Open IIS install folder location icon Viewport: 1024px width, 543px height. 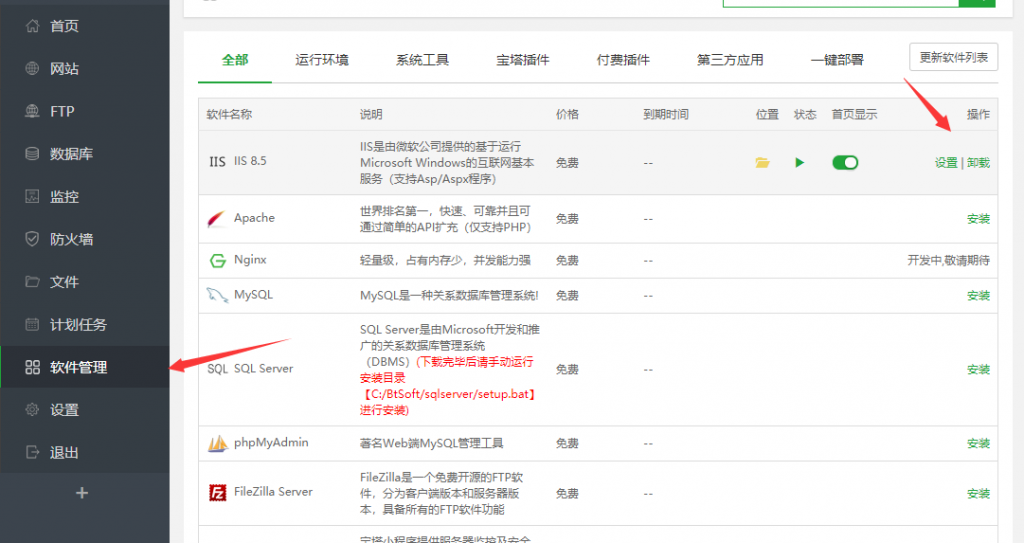(x=762, y=163)
